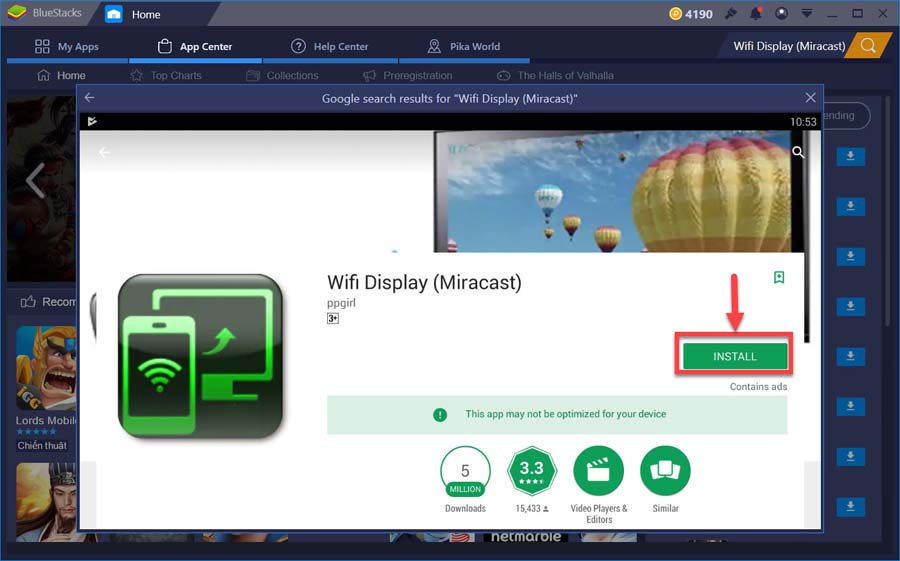
Task: Open developer ppgirl link
Action: click(x=341, y=303)
